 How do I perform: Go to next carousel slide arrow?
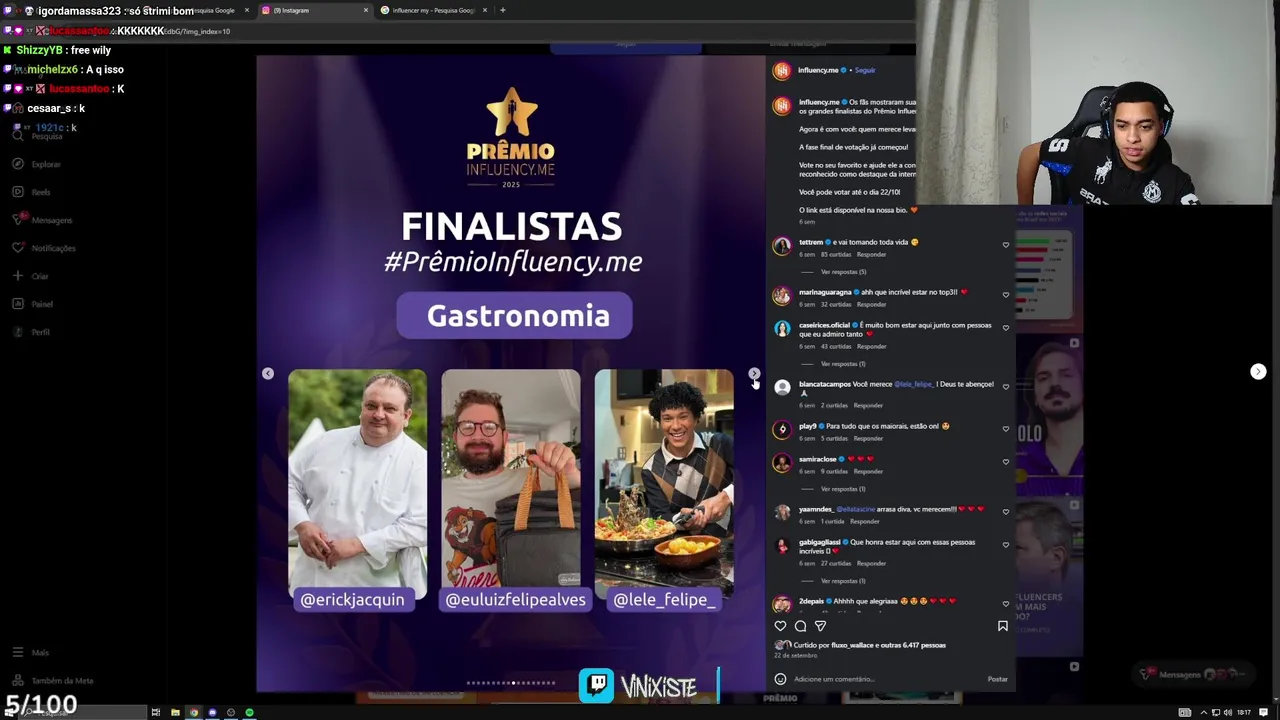click(754, 373)
